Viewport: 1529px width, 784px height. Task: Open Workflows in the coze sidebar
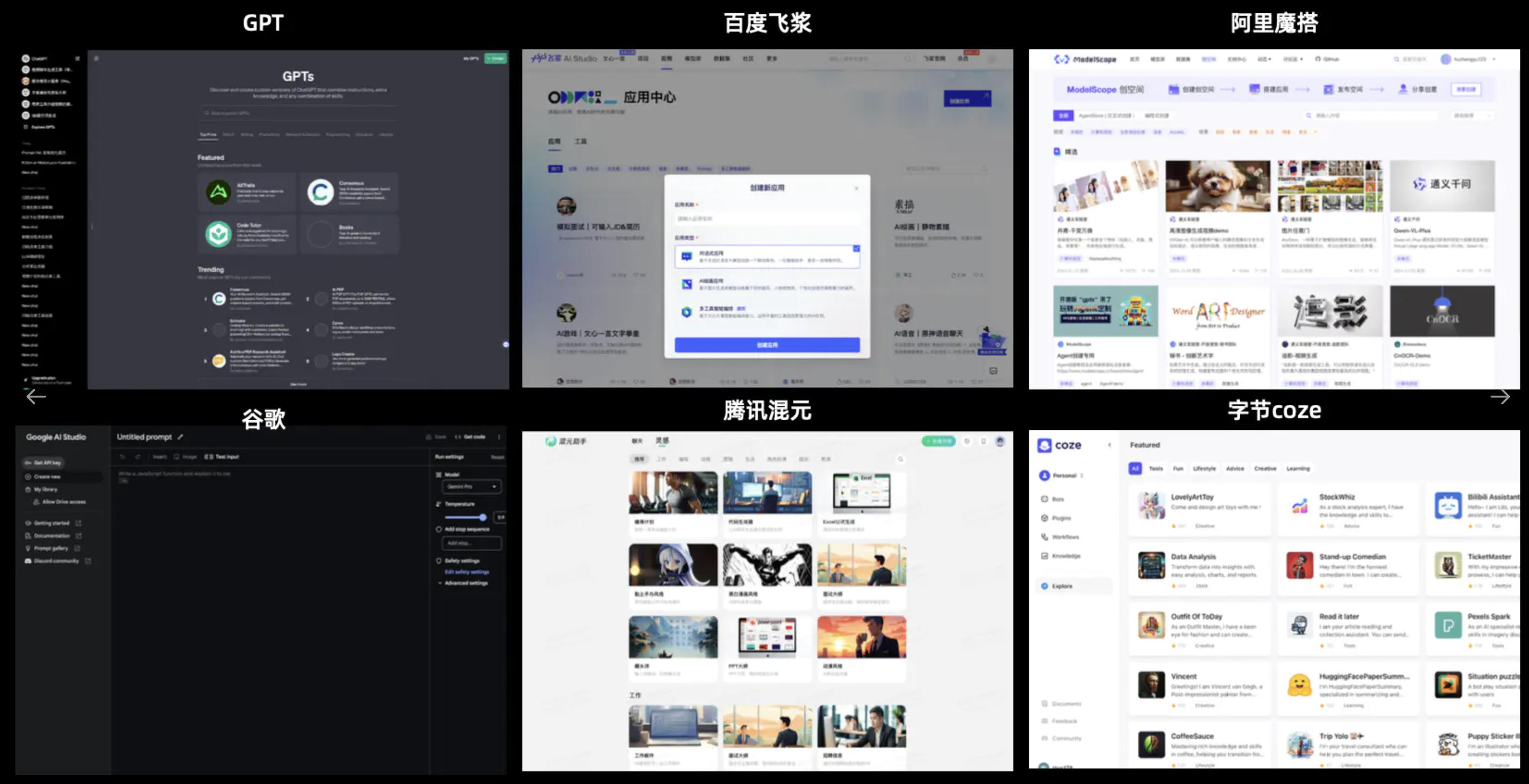pos(1060,537)
